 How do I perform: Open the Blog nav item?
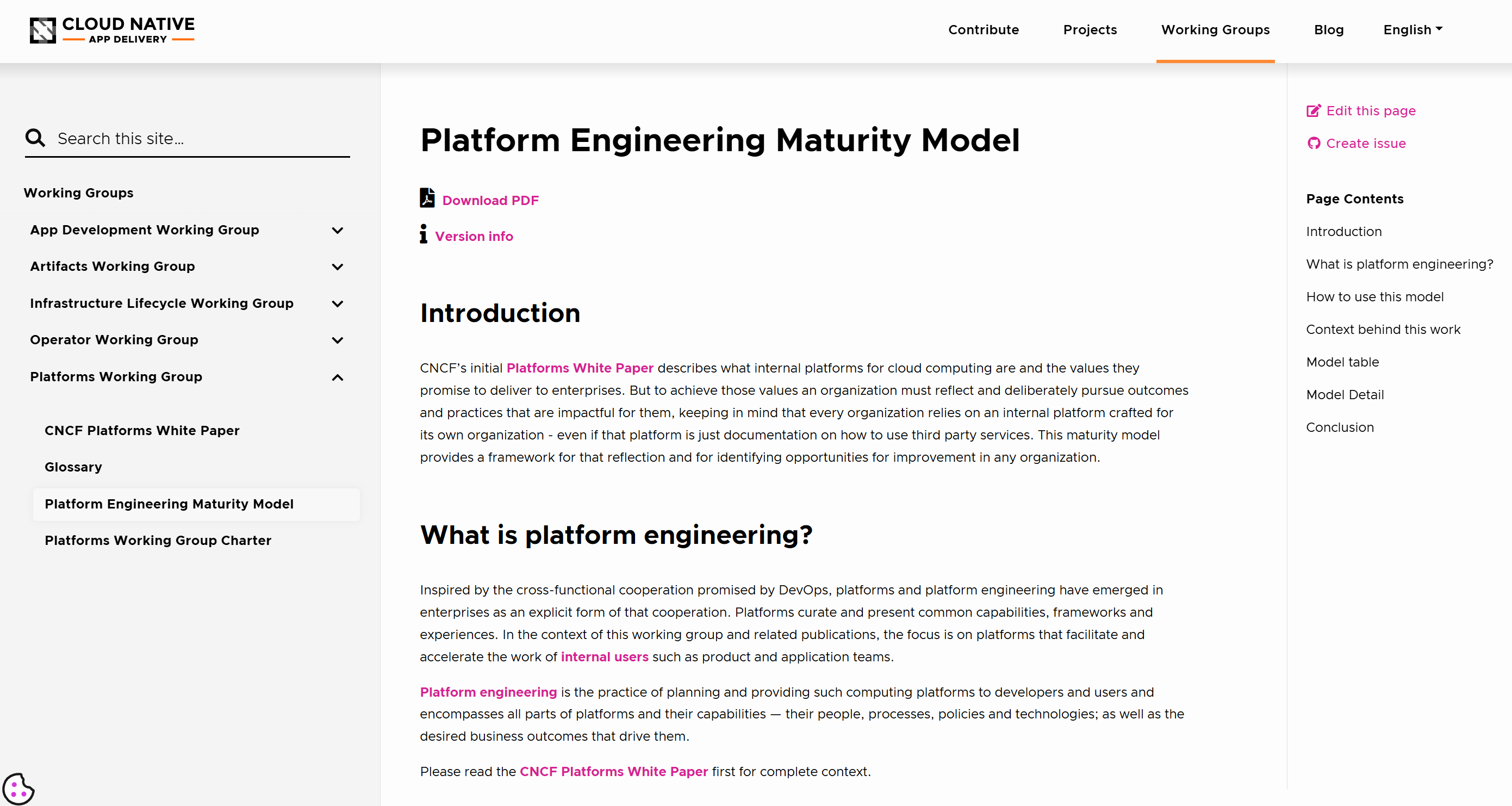pos(1328,29)
